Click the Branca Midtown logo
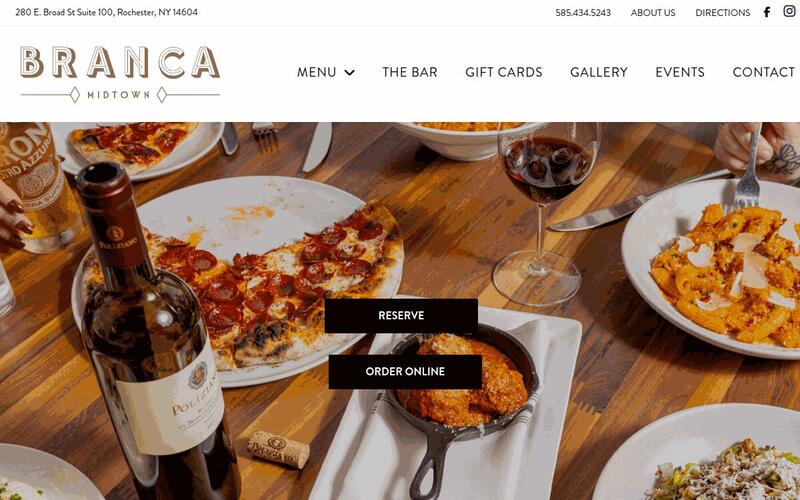This screenshot has height=500, width=800. pos(120,74)
